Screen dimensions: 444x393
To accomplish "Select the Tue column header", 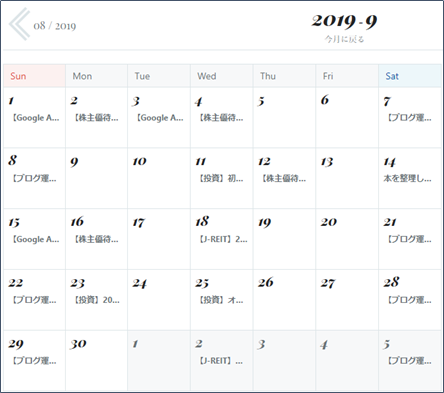I will [x=159, y=76].
